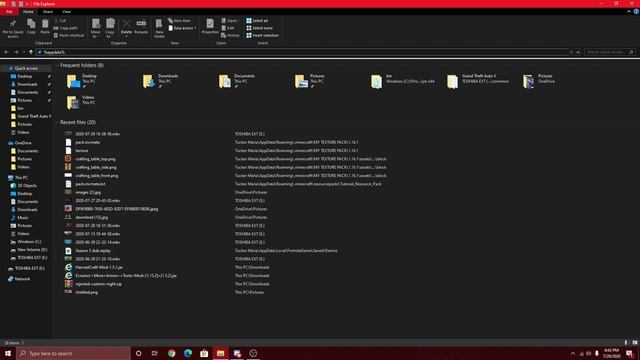
Task: Click the address bar path field
Action: pyautogui.click(x=302, y=52)
